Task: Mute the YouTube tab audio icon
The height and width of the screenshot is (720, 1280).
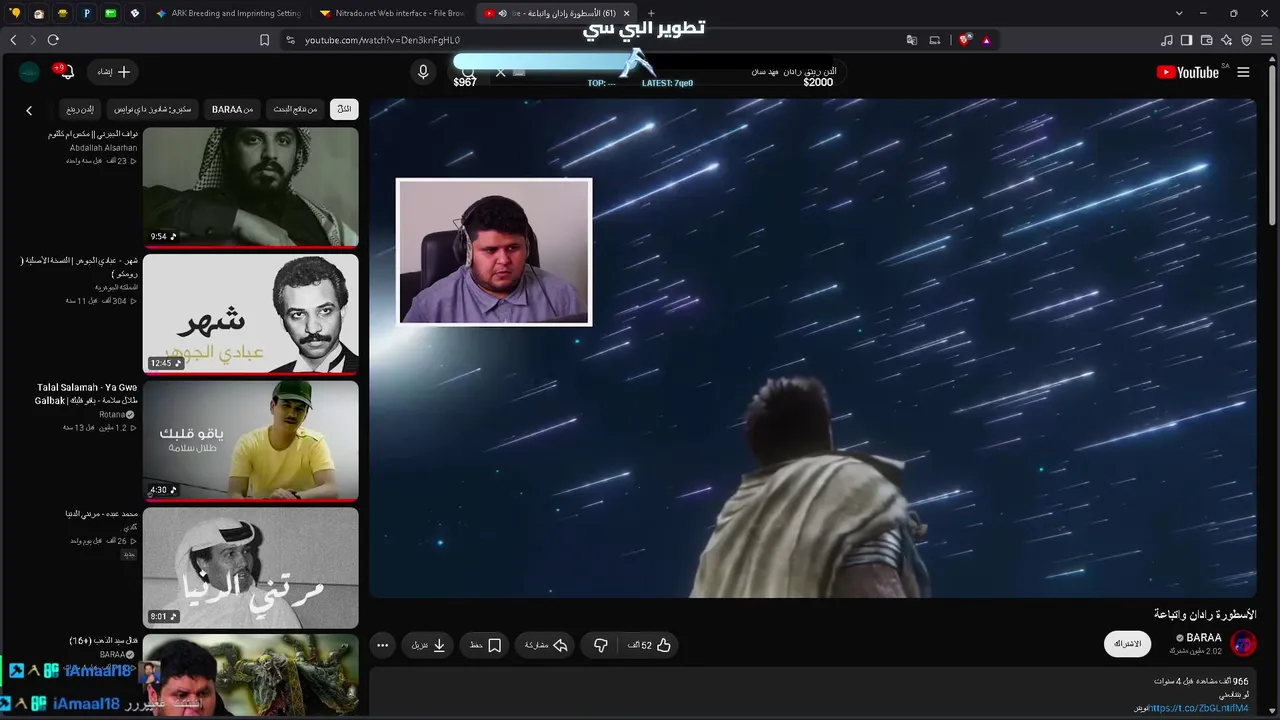Action: [x=502, y=13]
